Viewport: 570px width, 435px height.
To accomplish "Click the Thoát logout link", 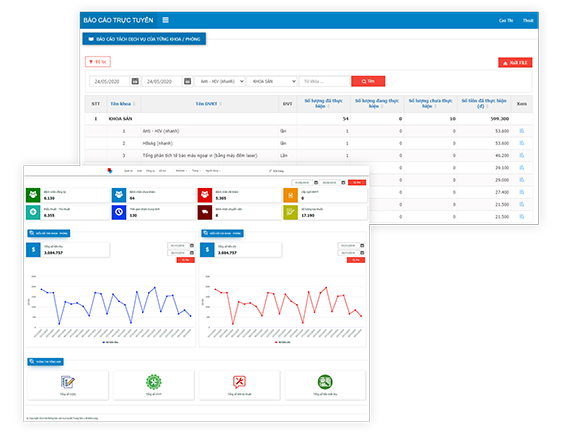I will 528,20.
